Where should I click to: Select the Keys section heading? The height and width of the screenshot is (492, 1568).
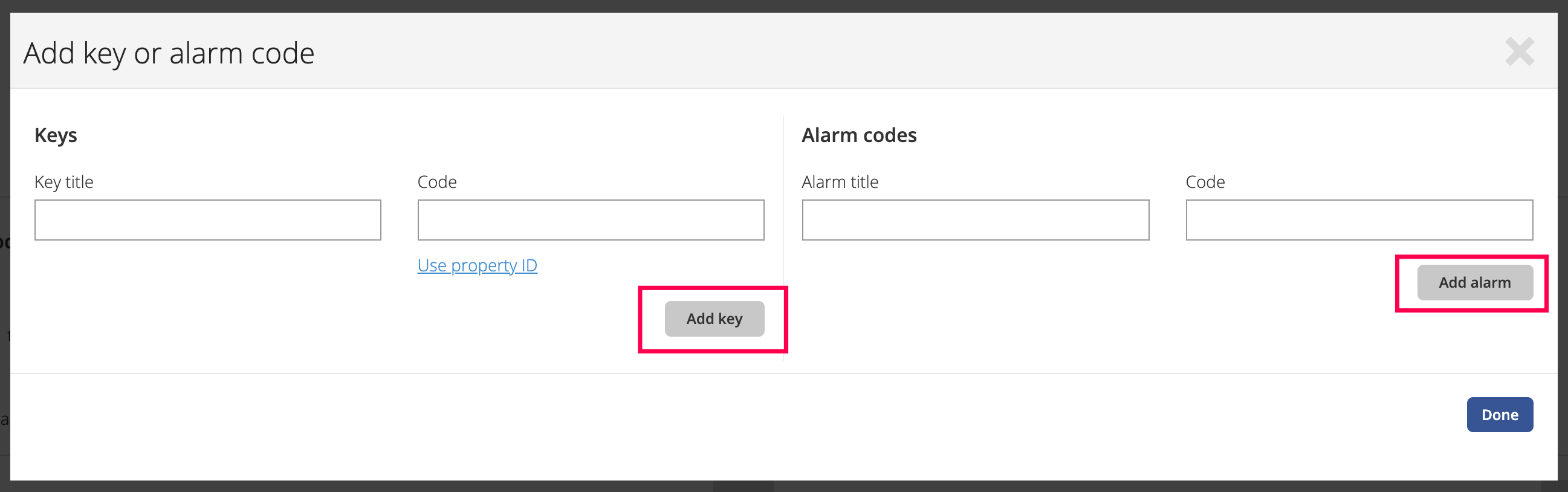(x=56, y=135)
